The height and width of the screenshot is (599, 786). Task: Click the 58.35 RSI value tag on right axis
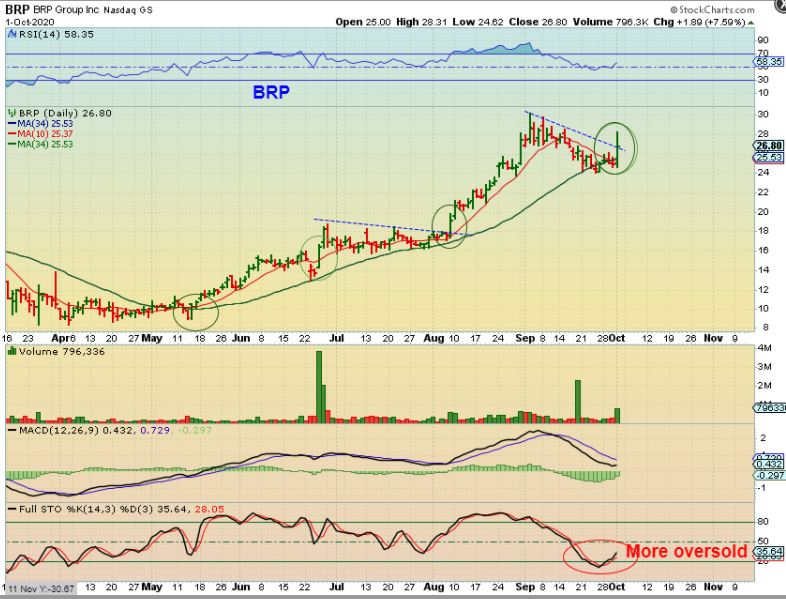pyautogui.click(x=769, y=62)
